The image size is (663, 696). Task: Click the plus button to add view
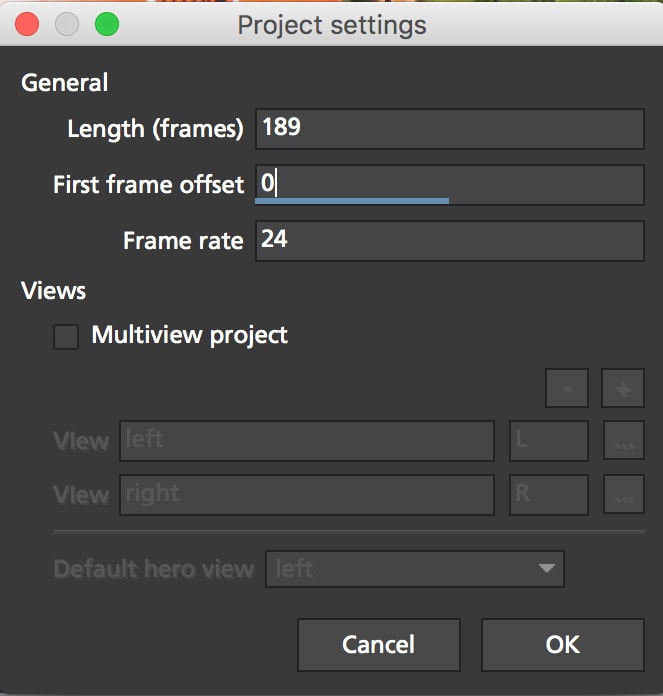622,388
